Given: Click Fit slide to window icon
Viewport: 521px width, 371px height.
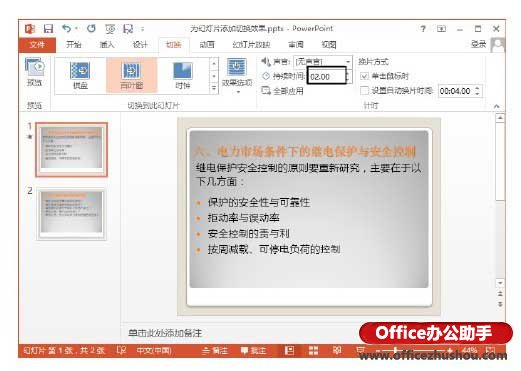Looking at the screenshot, I should pyautogui.click(x=490, y=351).
